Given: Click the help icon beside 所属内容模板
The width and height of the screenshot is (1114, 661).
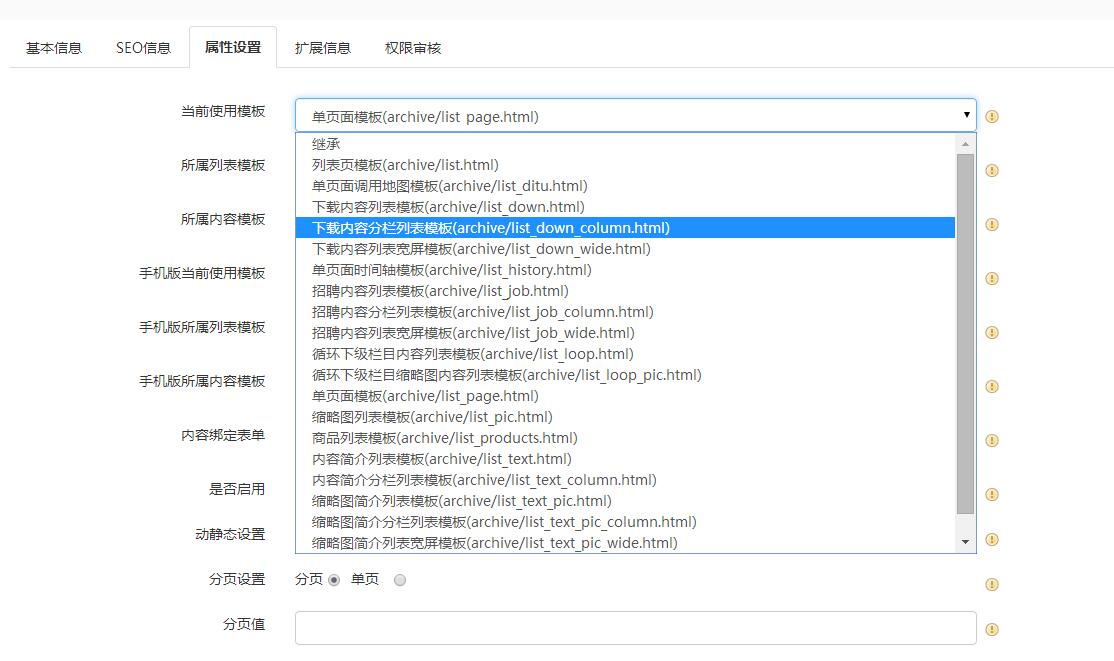Looking at the screenshot, I should pyautogui.click(x=992, y=224).
